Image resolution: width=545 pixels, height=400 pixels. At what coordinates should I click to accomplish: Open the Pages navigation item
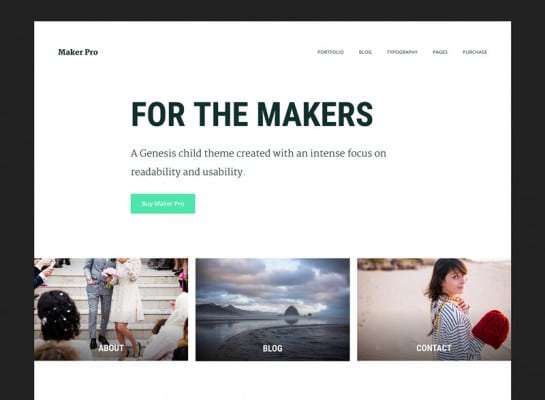point(440,52)
